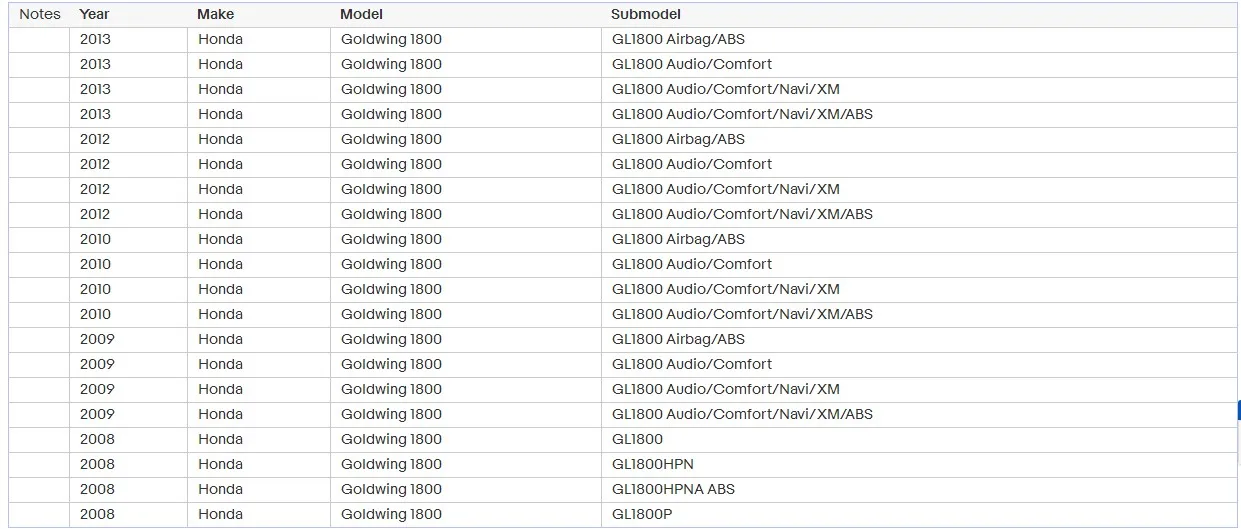Viewport: 1241px width, 529px height.
Task: Click year 2010 in the Audio/Comfort/Navi/XM row
Action: [96, 289]
